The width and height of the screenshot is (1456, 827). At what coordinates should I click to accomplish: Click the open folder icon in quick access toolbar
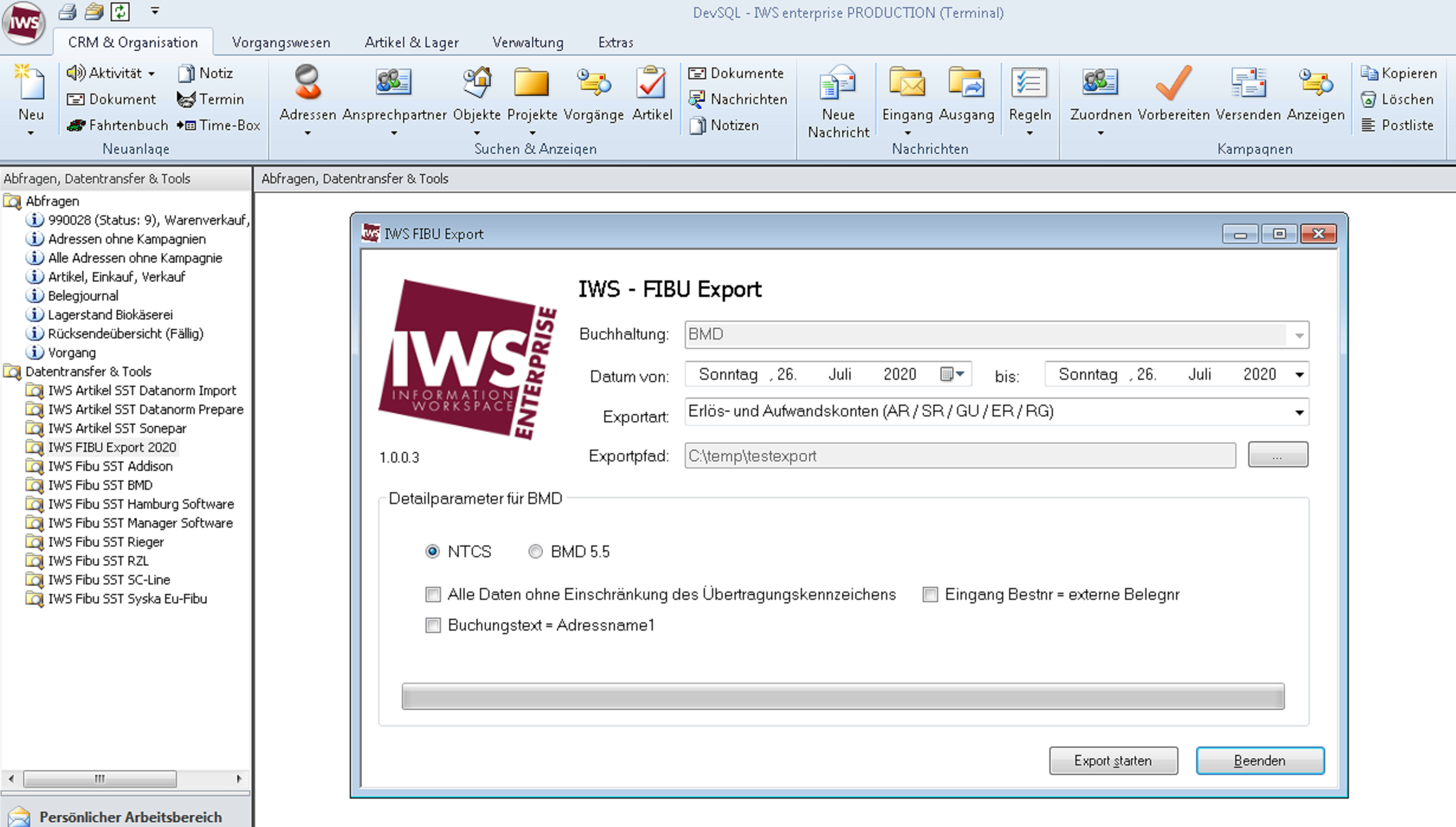(94, 11)
